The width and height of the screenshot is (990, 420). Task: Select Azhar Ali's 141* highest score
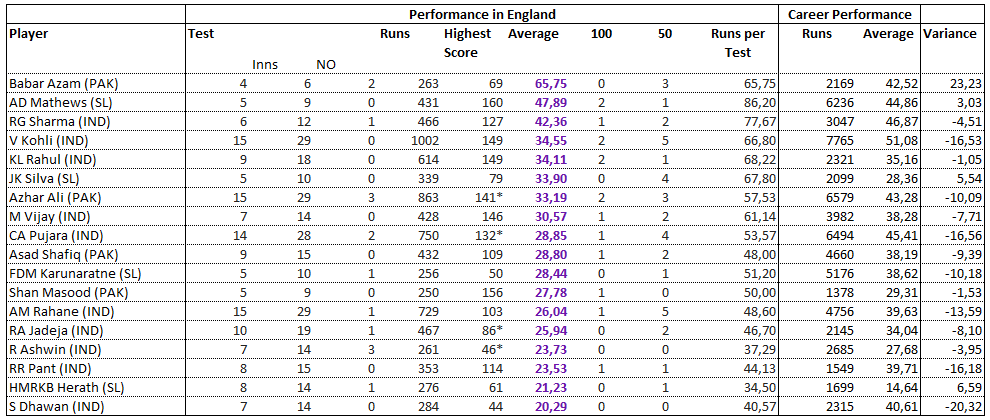tap(484, 195)
